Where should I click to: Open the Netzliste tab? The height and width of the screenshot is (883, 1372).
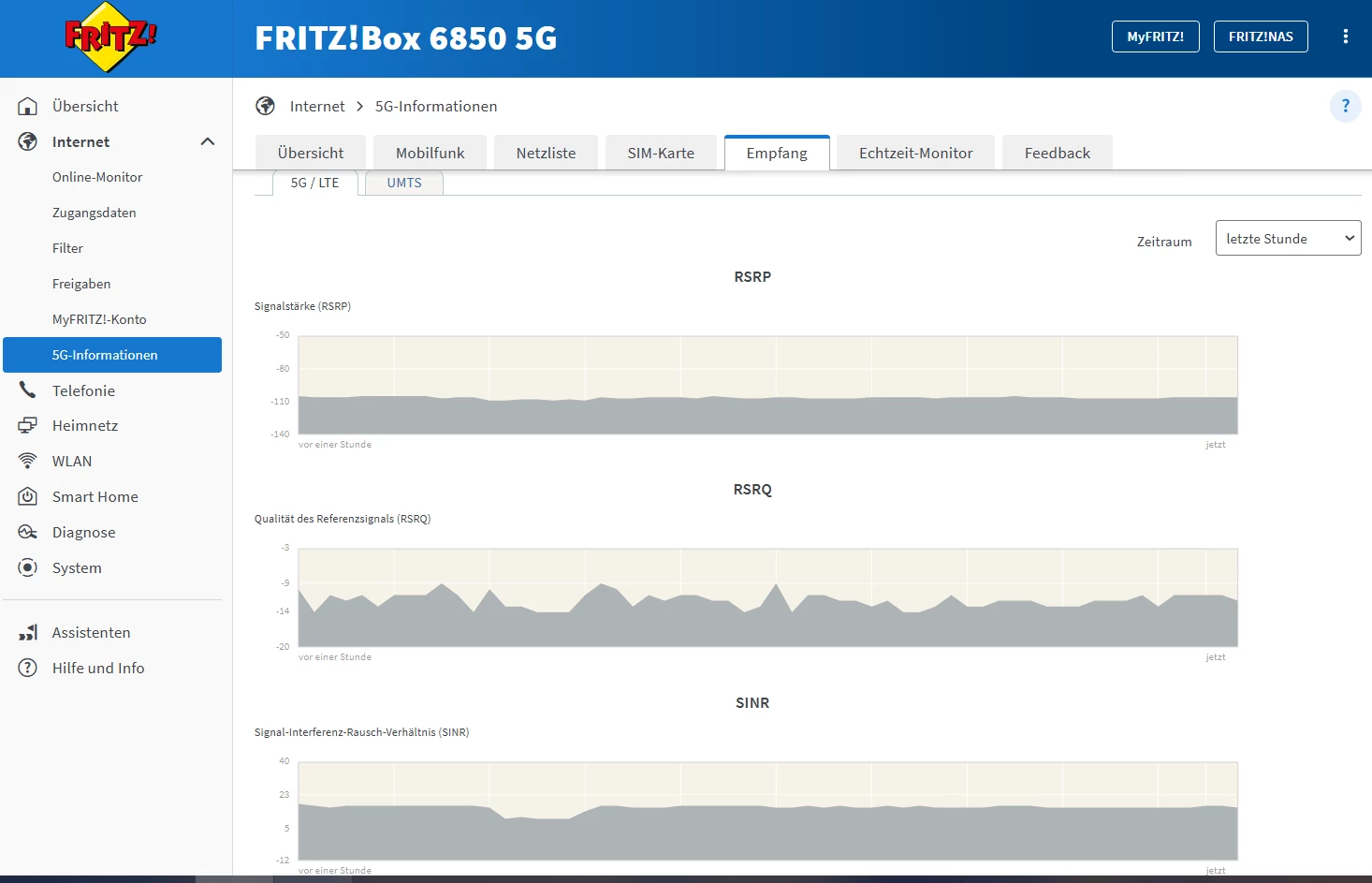click(546, 153)
